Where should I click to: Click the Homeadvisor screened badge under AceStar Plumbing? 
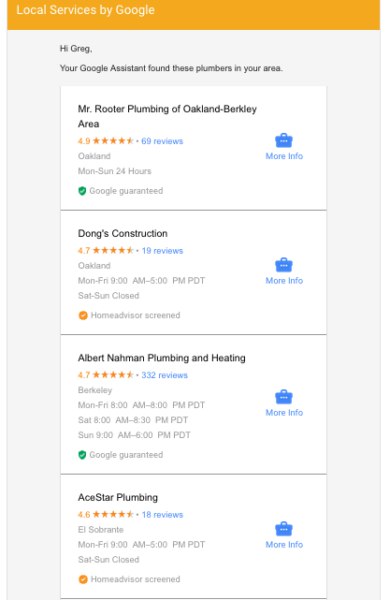(x=83, y=579)
